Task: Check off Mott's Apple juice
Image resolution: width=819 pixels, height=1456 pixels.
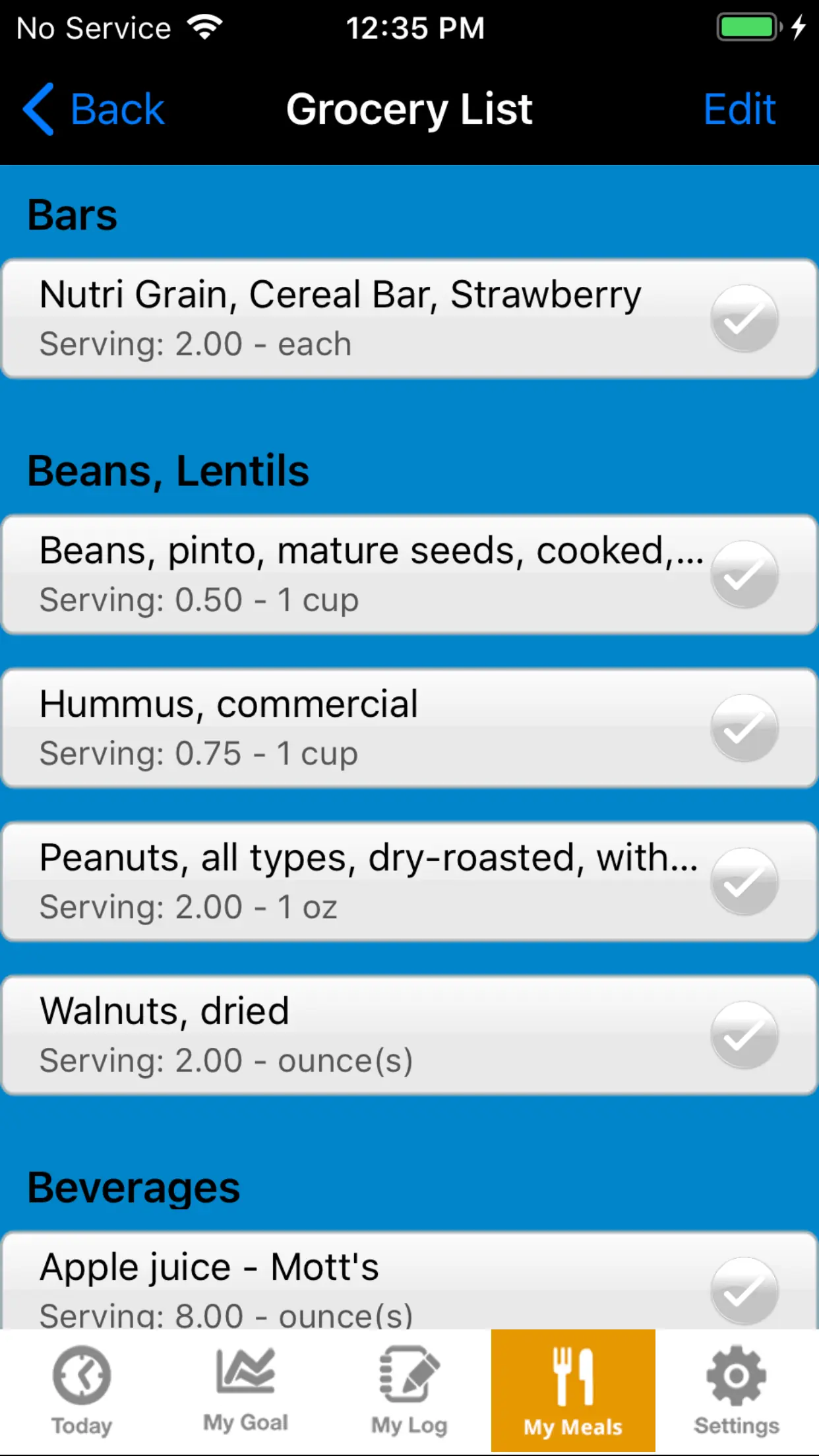Action: coord(744,1290)
